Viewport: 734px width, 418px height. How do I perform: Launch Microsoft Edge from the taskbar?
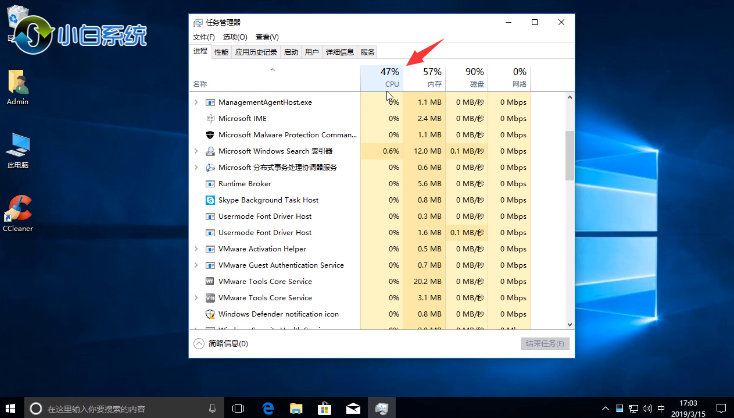[268, 408]
